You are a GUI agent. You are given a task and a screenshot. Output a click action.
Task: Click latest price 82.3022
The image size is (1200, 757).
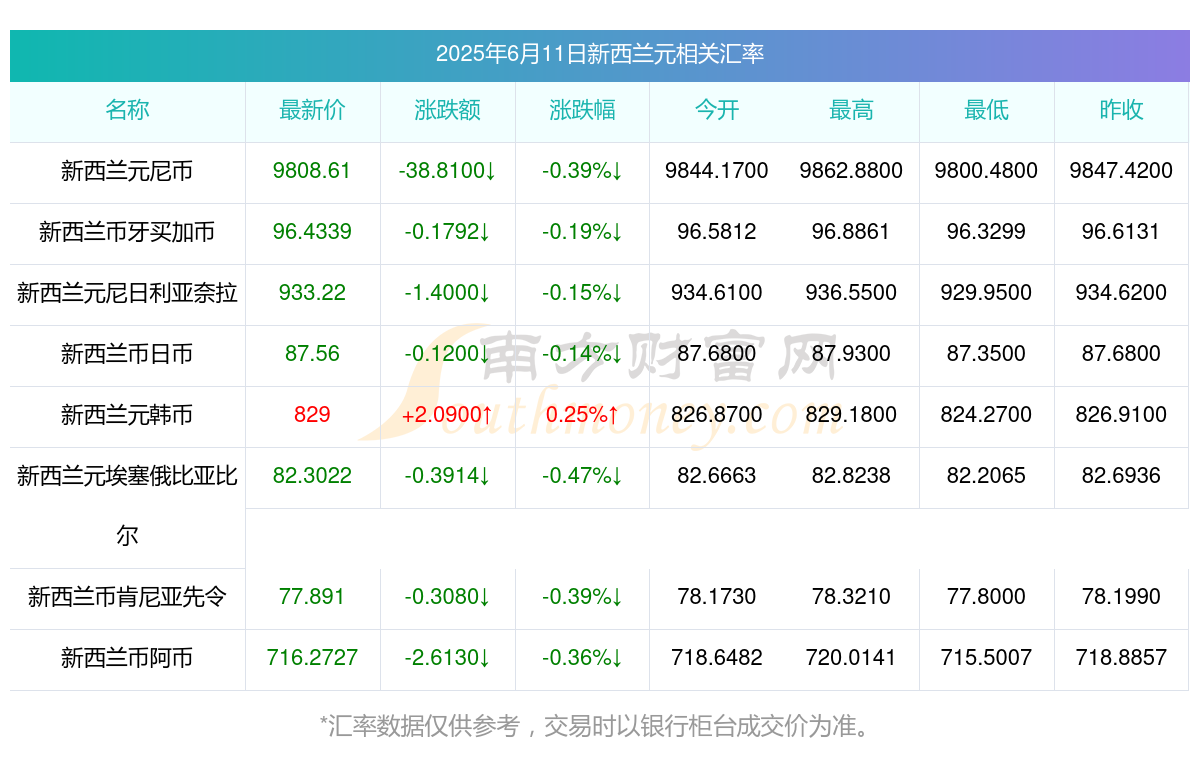312,476
